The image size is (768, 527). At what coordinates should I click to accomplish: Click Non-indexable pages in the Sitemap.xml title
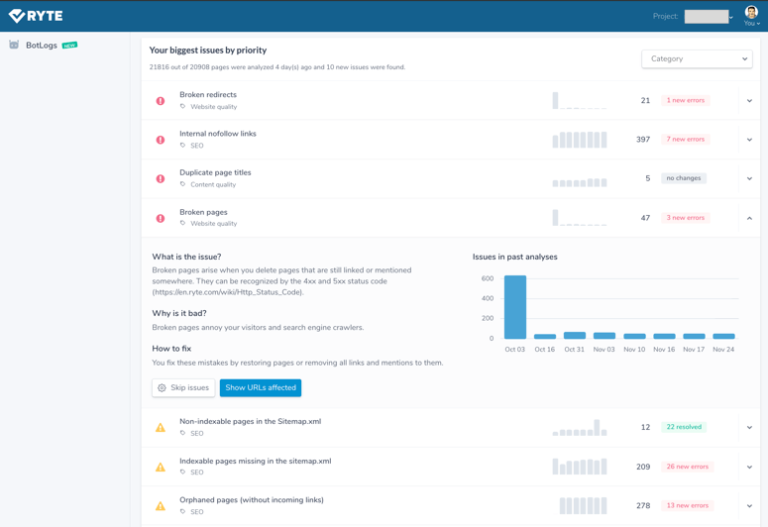click(x=250, y=421)
